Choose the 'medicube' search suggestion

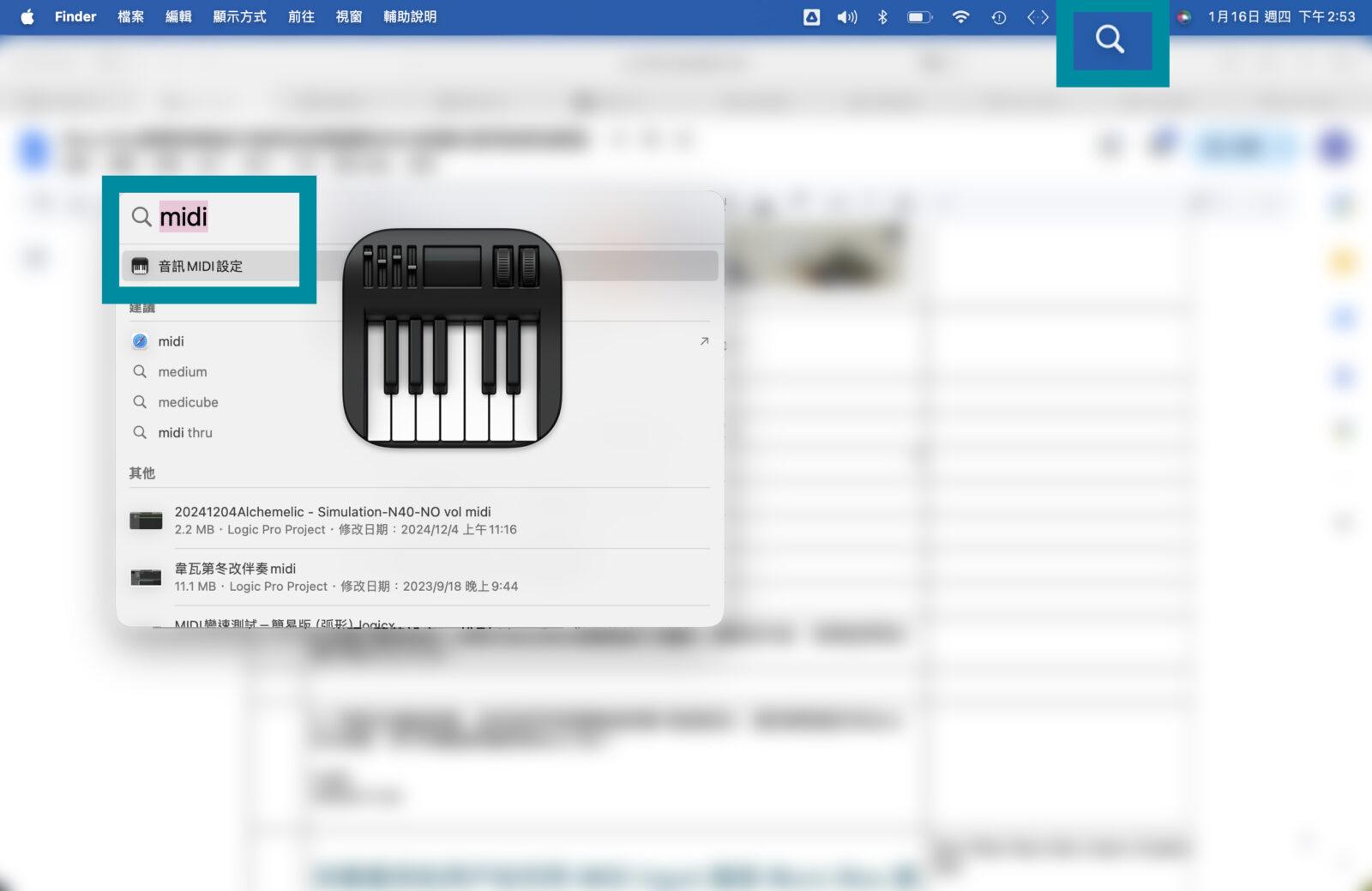pyautogui.click(x=188, y=402)
